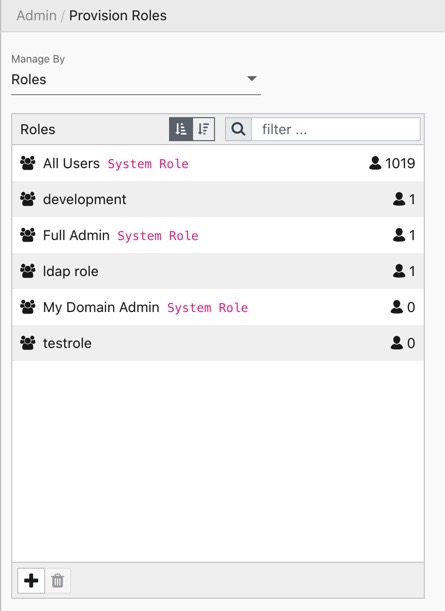Click group icon beside All Users
This screenshot has width=445, height=611.
[28, 163]
